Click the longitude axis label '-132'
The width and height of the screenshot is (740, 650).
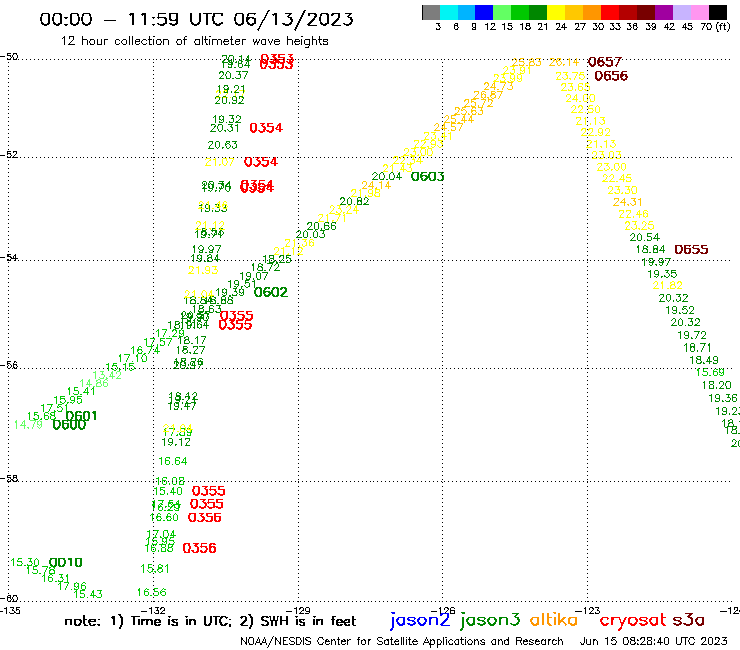pos(154,610)
